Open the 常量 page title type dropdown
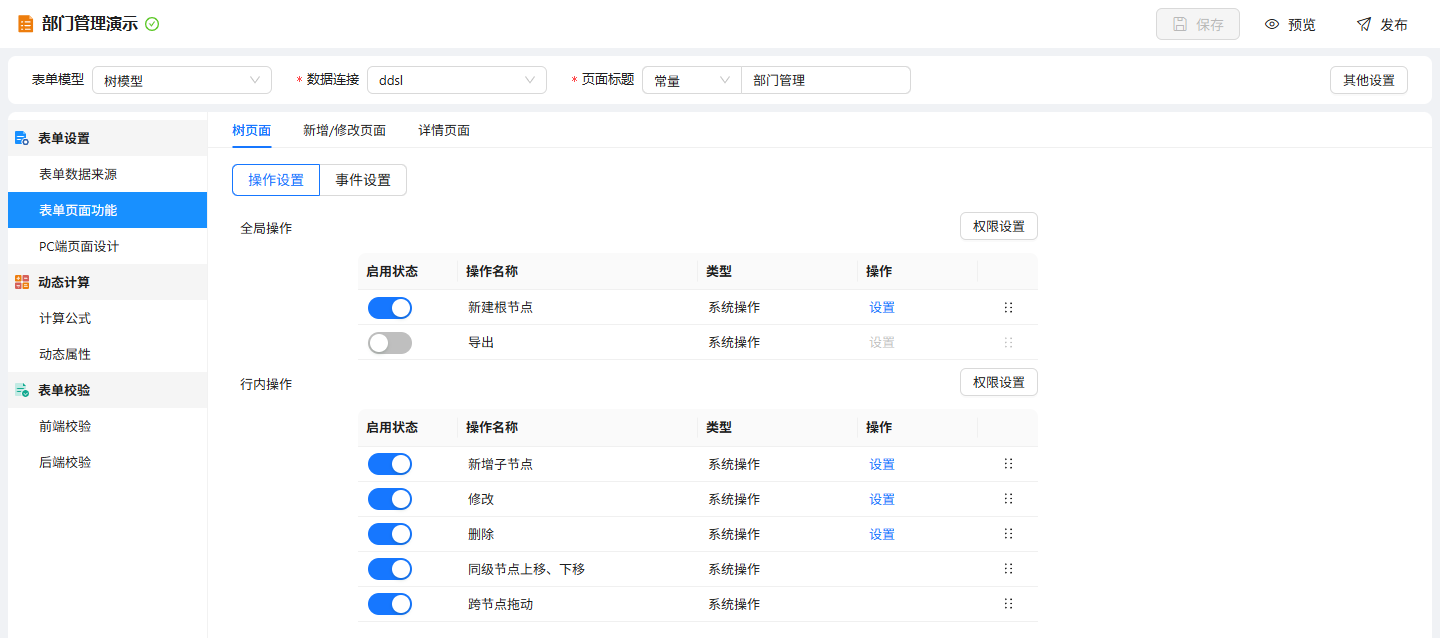This screenshot has width=1440, height=638. click(x=692, y=80)
